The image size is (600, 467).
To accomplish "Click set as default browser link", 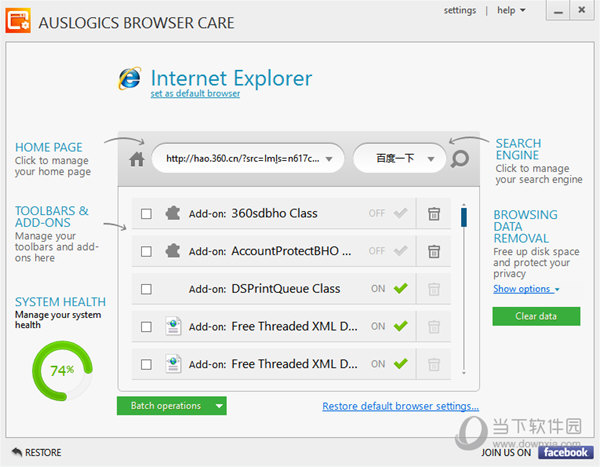I will [x=195, y=94].
